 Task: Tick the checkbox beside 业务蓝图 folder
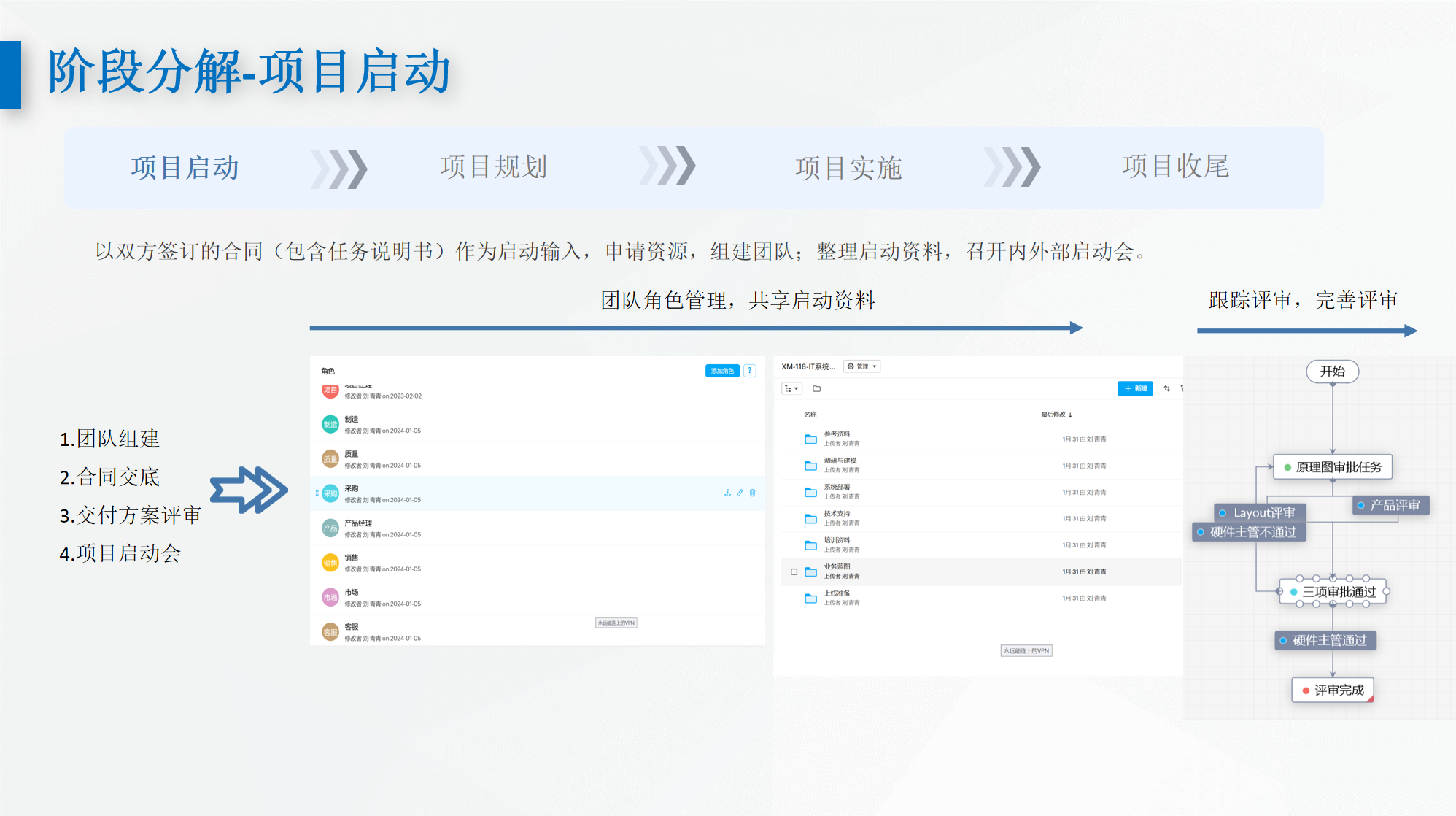794,572
